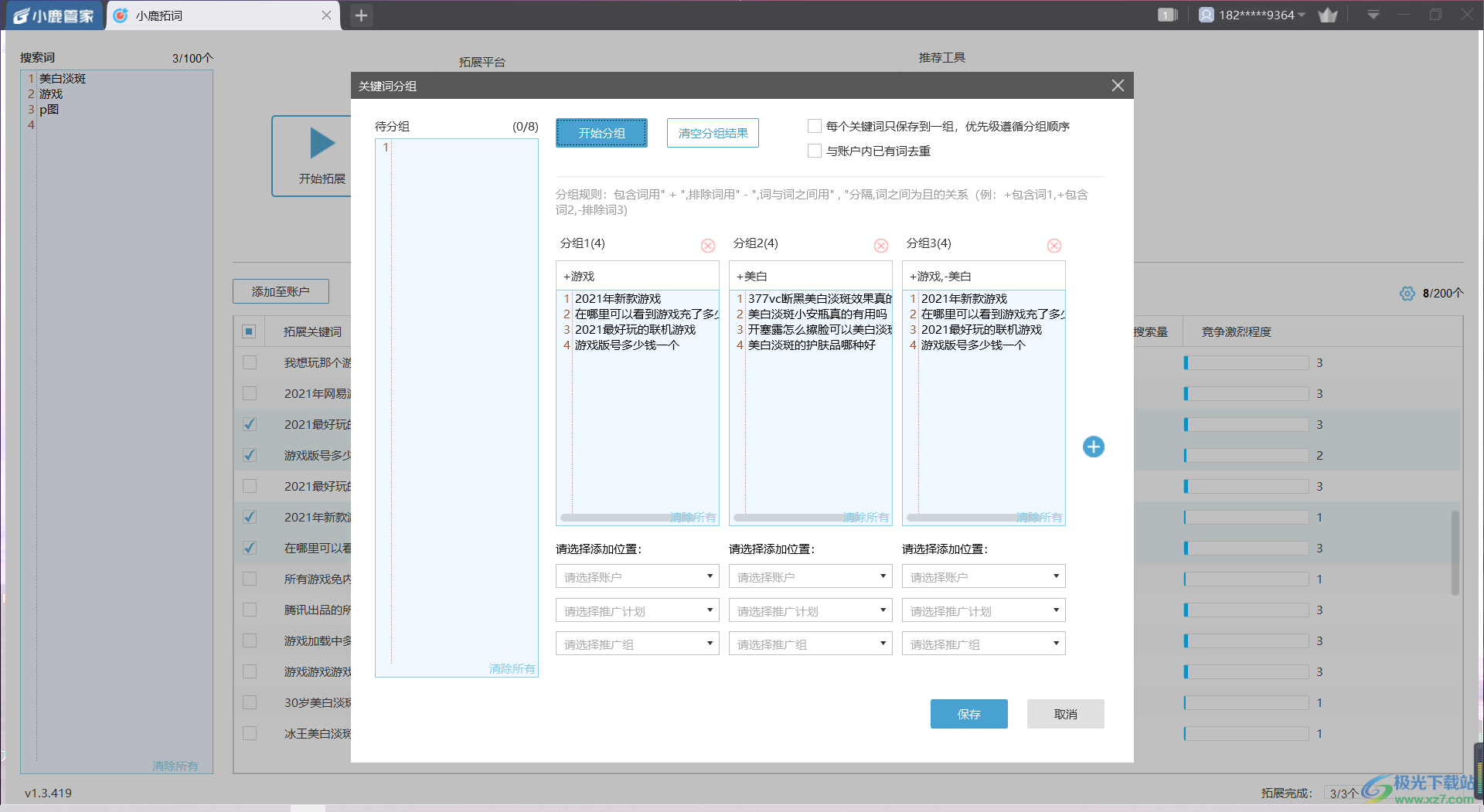Open the settings gear near 8/200个

click(x=1407, y=294)
